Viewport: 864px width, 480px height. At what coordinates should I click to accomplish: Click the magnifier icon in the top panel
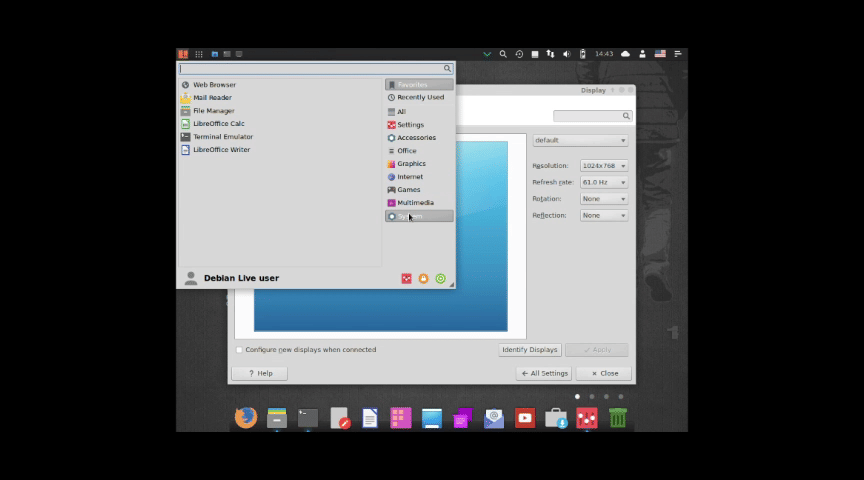coord(503,54)
